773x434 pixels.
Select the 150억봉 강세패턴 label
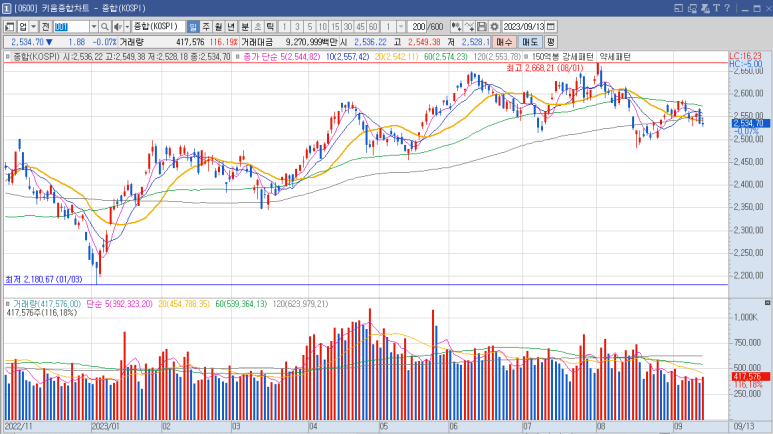click(562, 57)
